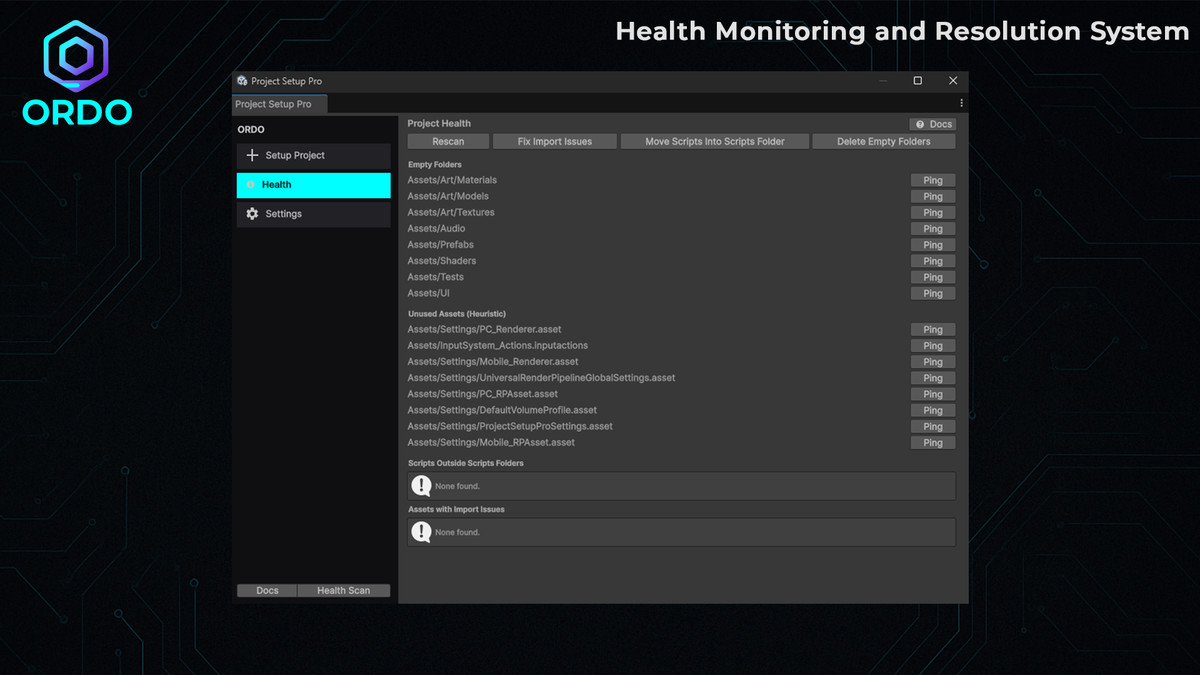Click the ORDO hexagon logo
This screenshot has height=675, width=1200.
pos(77,54)
